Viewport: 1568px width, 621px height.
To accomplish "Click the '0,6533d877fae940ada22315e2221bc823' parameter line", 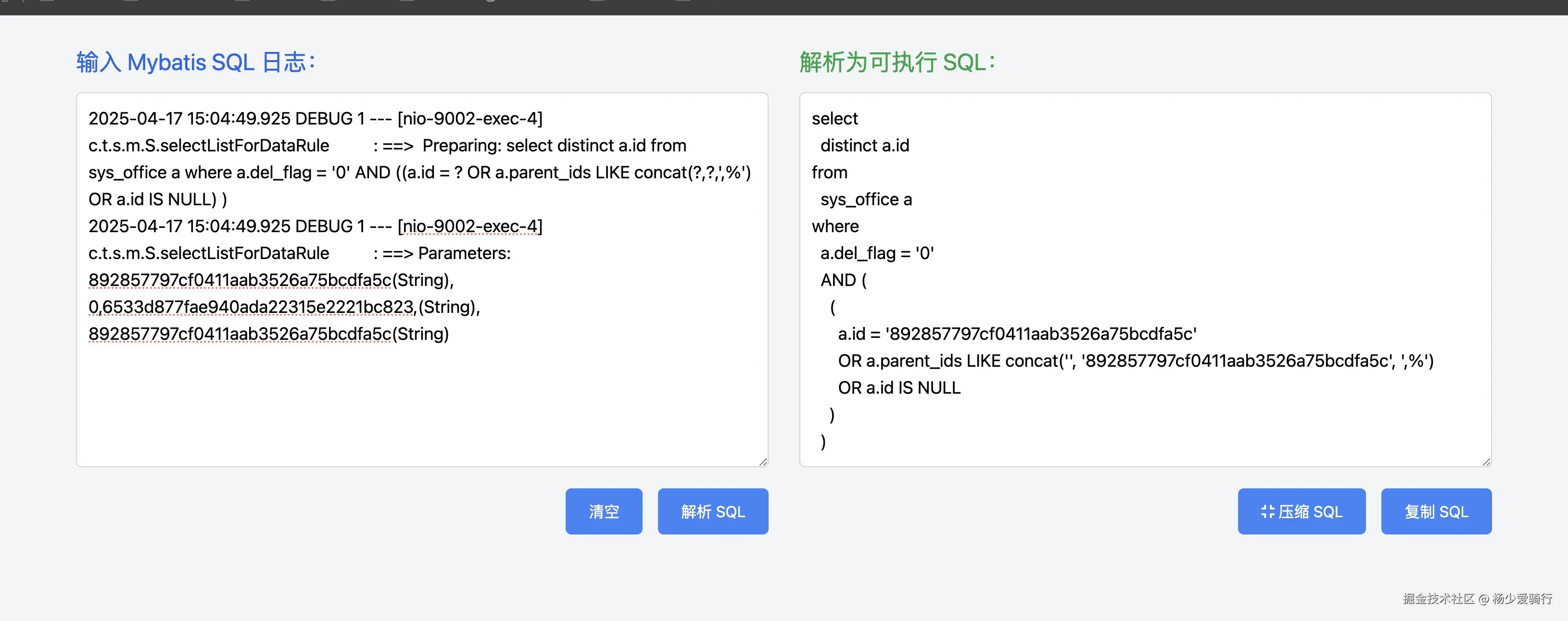I will pyautogui.click(x=252, y=307).
